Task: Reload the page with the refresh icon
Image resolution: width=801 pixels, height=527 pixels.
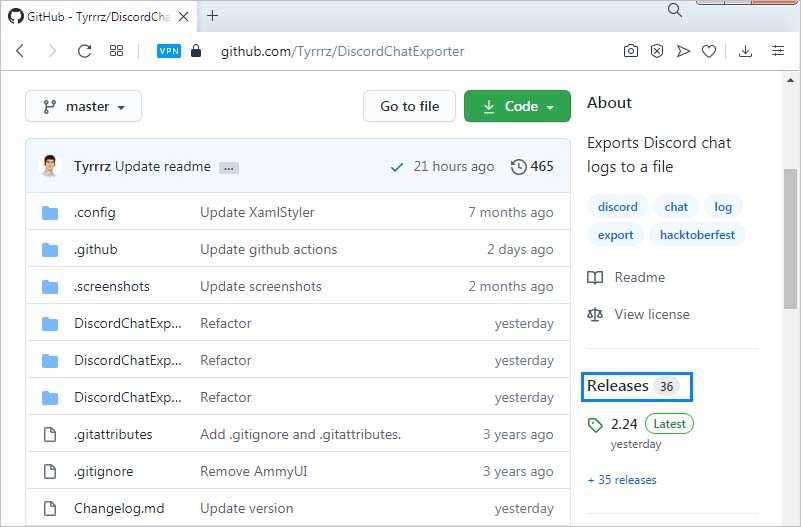Action: click(84, 51)
